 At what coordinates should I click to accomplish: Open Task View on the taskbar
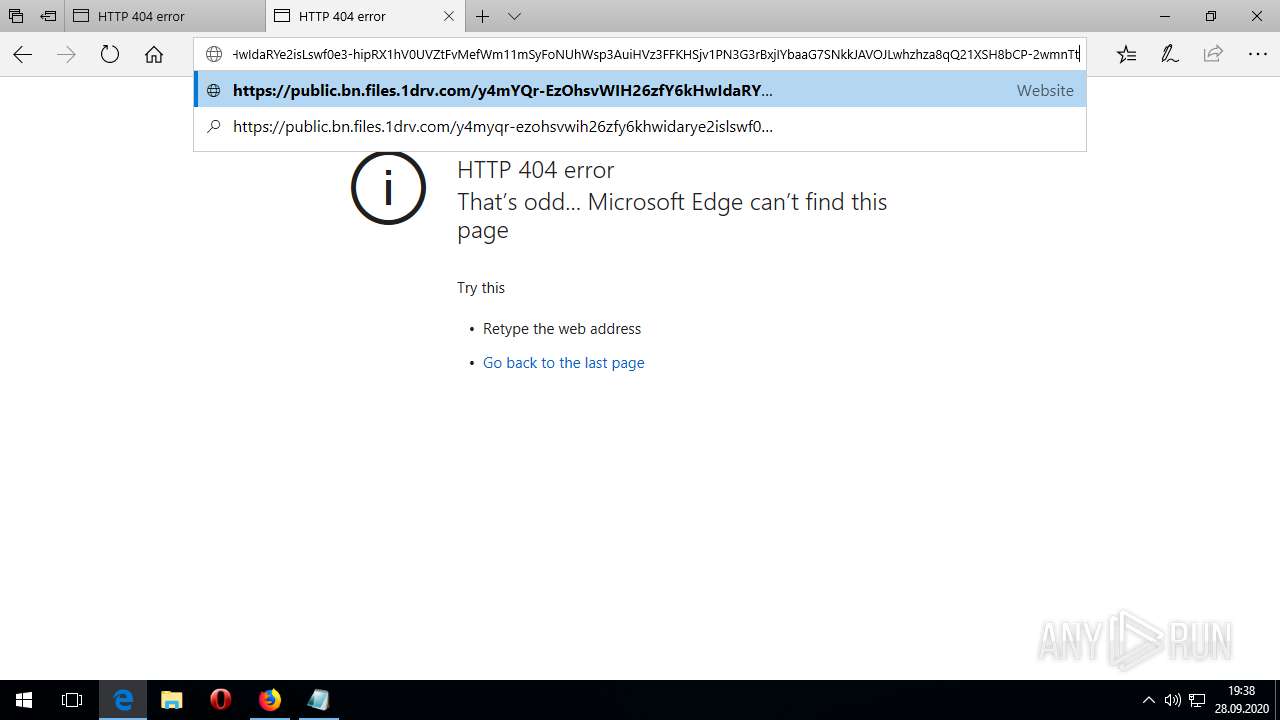72,700
